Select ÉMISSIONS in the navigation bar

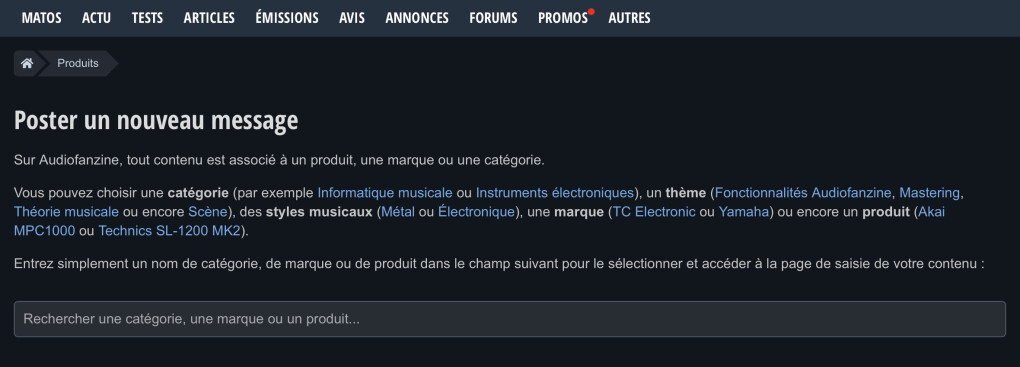click(x=287, y=18)
